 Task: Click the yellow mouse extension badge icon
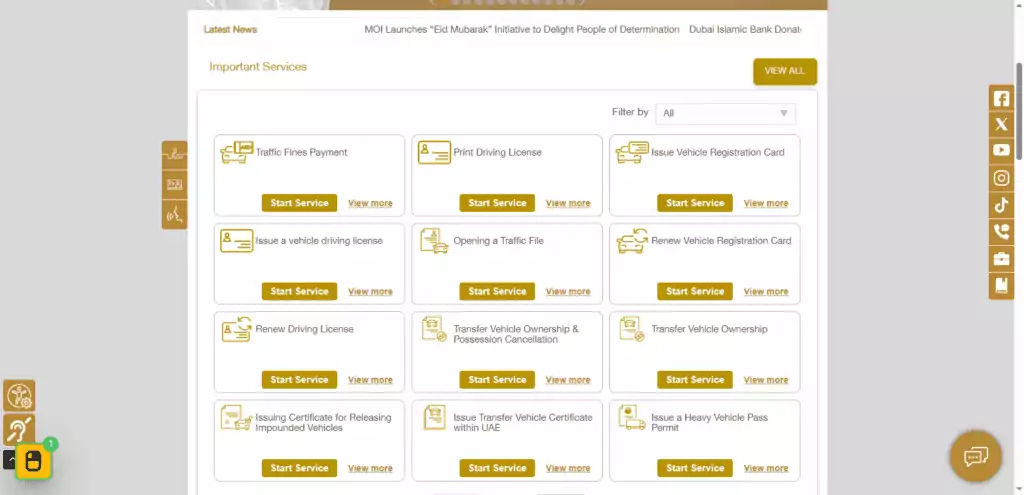(x=33, y=462)
